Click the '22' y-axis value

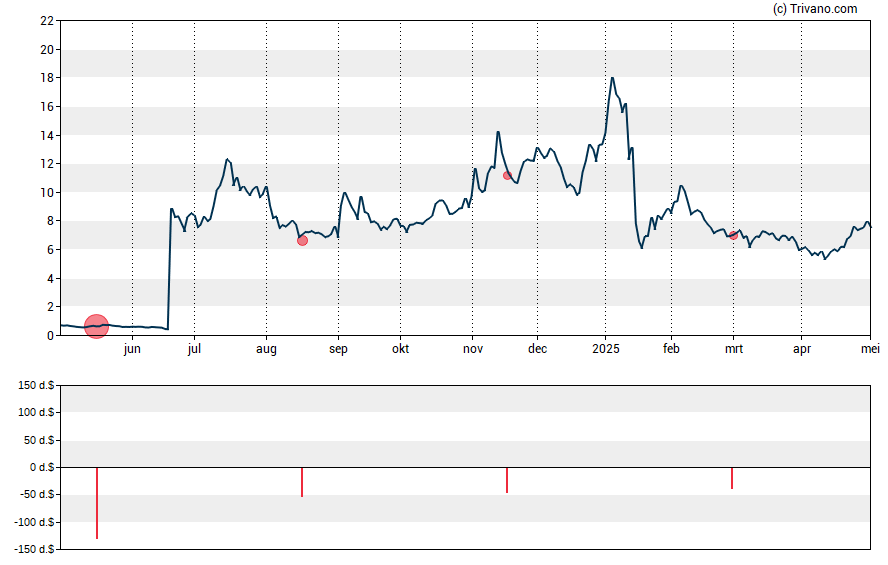pyautogui.click(x=47, y=21)
